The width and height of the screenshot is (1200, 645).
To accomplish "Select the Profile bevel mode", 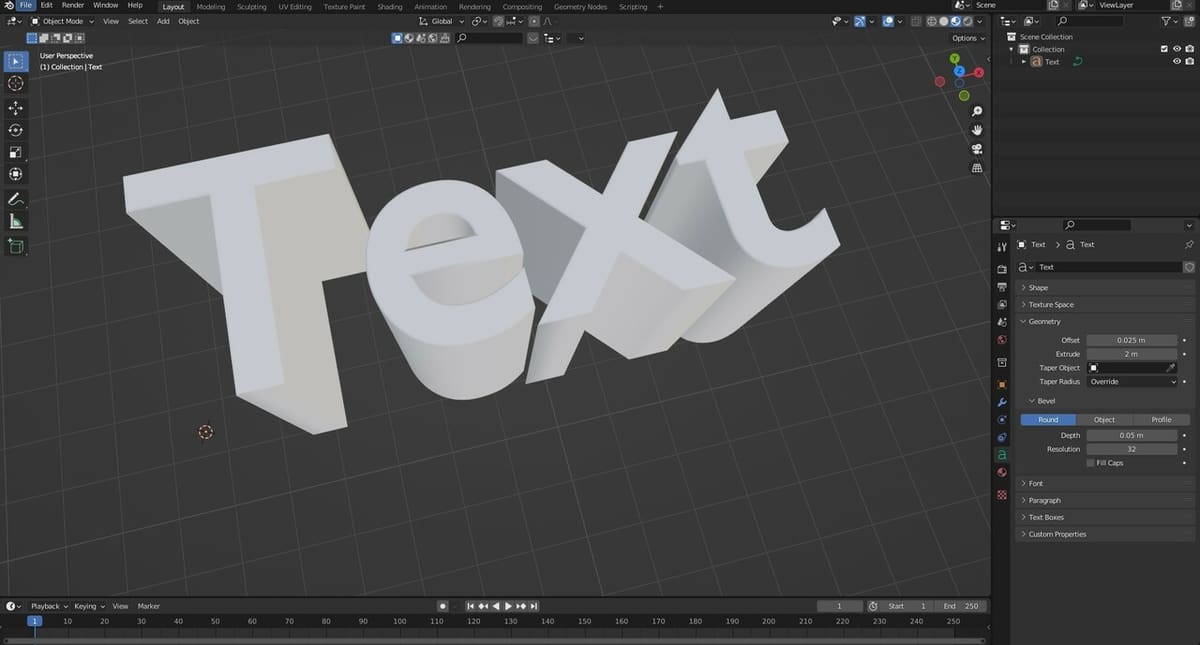I will click(x=1161, y=419).
